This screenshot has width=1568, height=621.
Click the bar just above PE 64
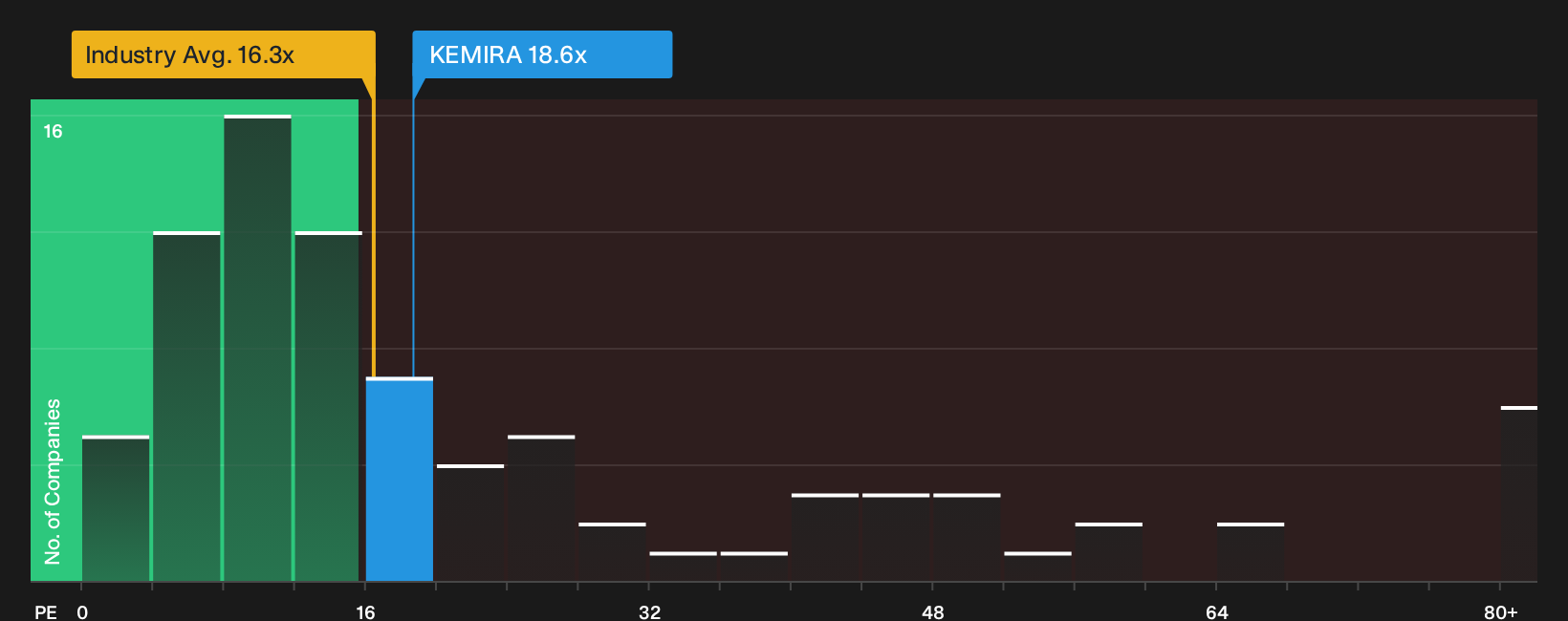(1251, 552)
